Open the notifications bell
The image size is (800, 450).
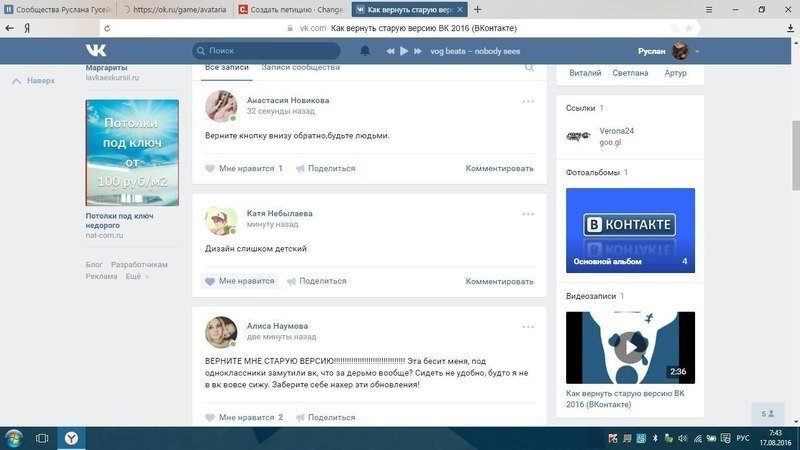(x=365, y=50)
